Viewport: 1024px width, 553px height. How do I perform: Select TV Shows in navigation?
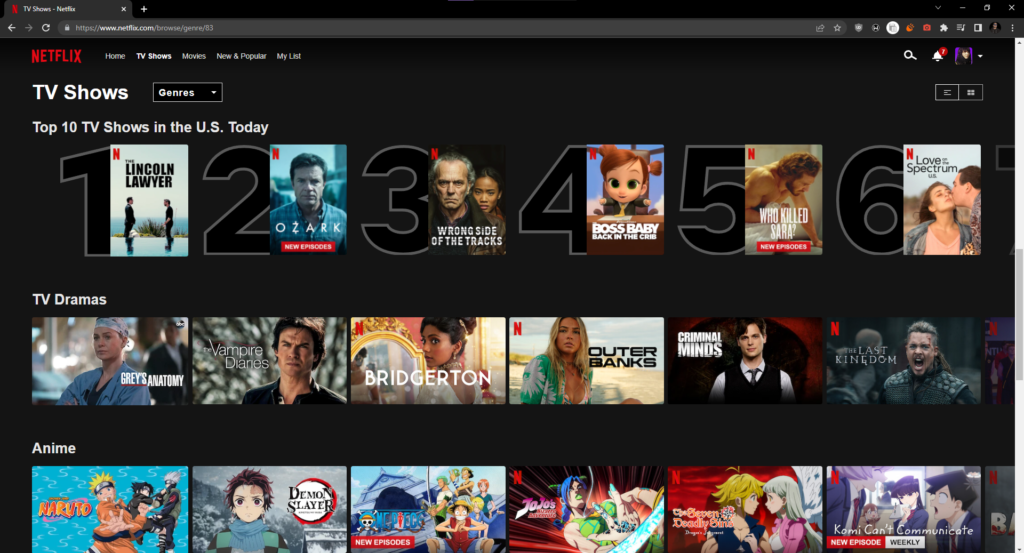point(153,56)
